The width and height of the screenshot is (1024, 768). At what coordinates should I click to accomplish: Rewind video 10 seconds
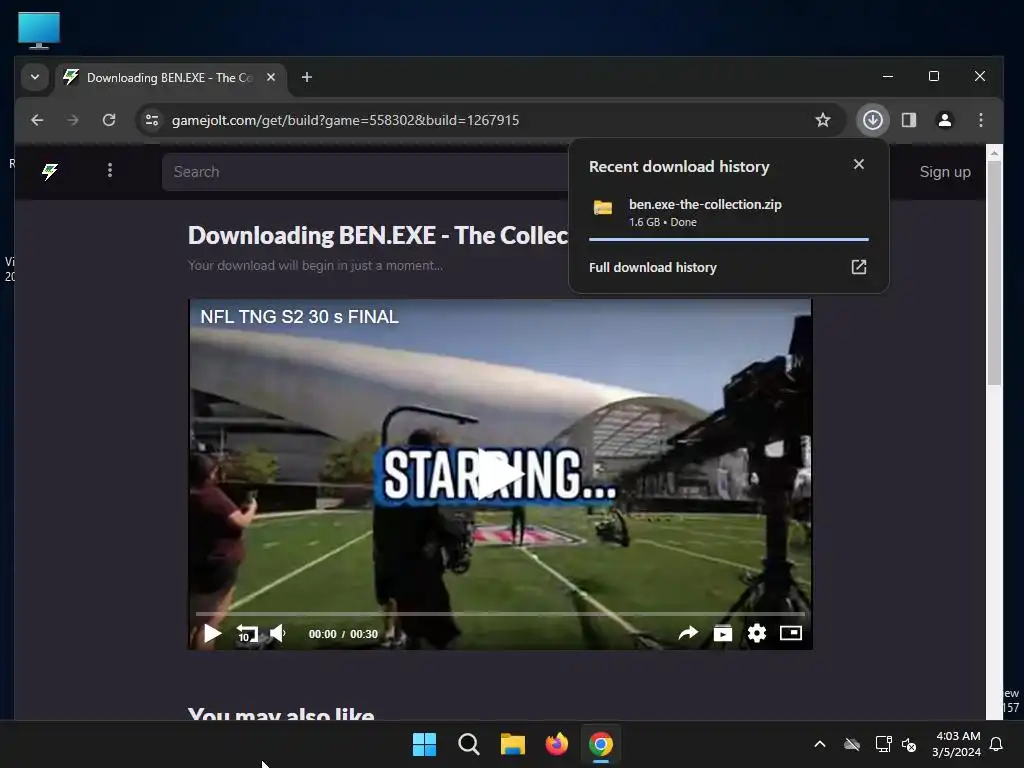247,634
